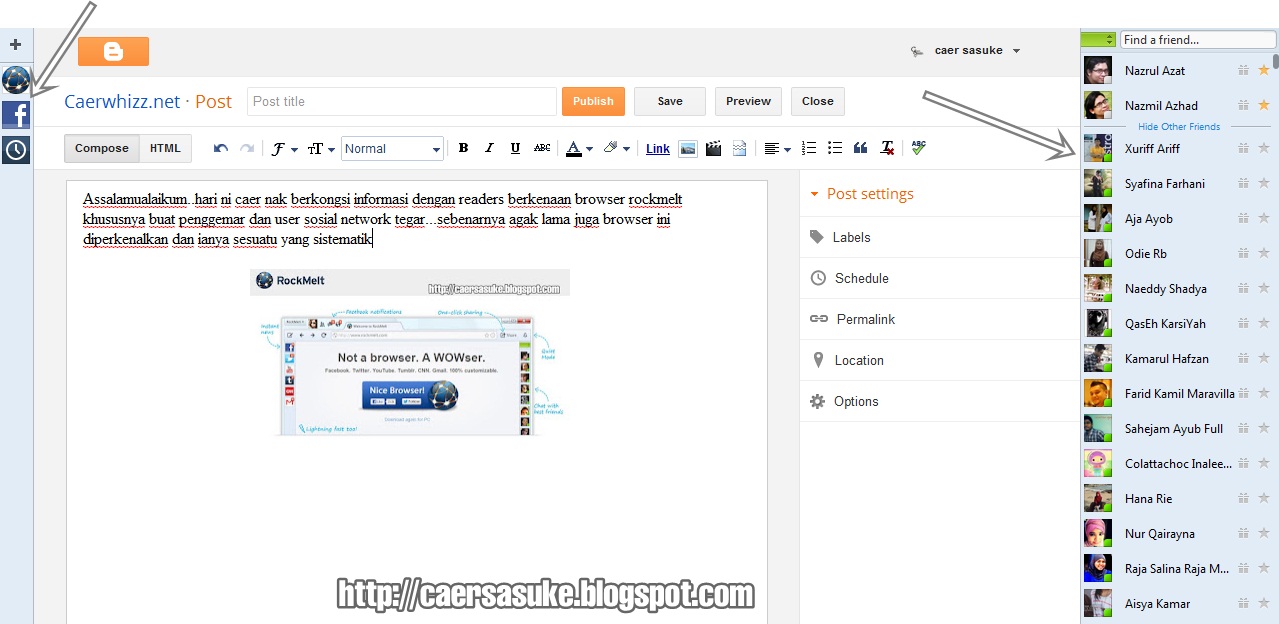Undo the last edit

click(221, 148)
